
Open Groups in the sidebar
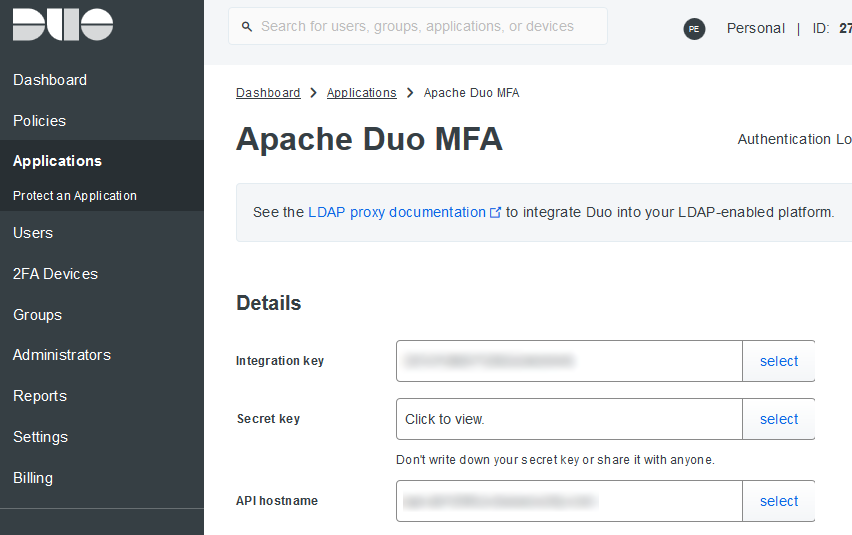[37, 315]
